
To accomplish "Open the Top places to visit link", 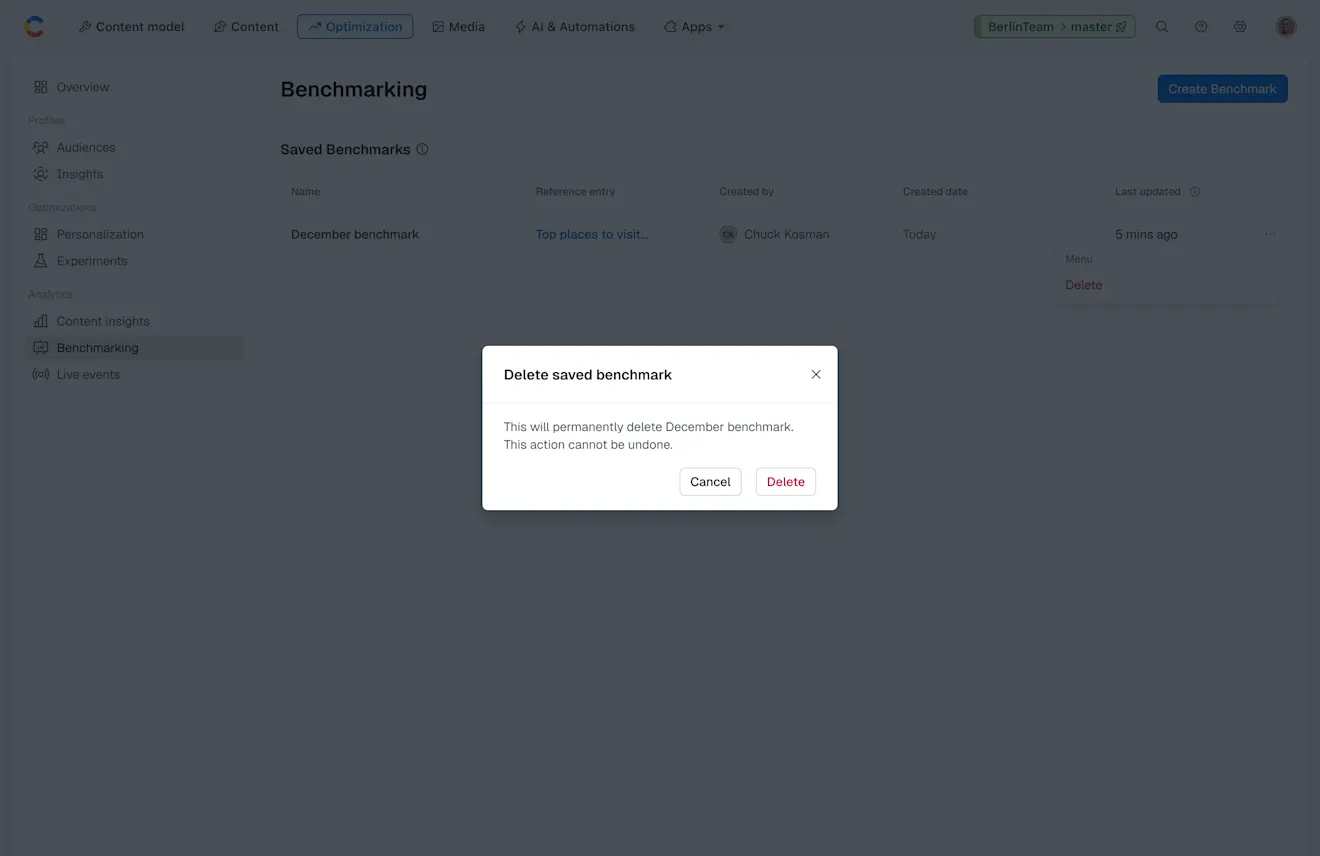I will (x=592, y=234).
